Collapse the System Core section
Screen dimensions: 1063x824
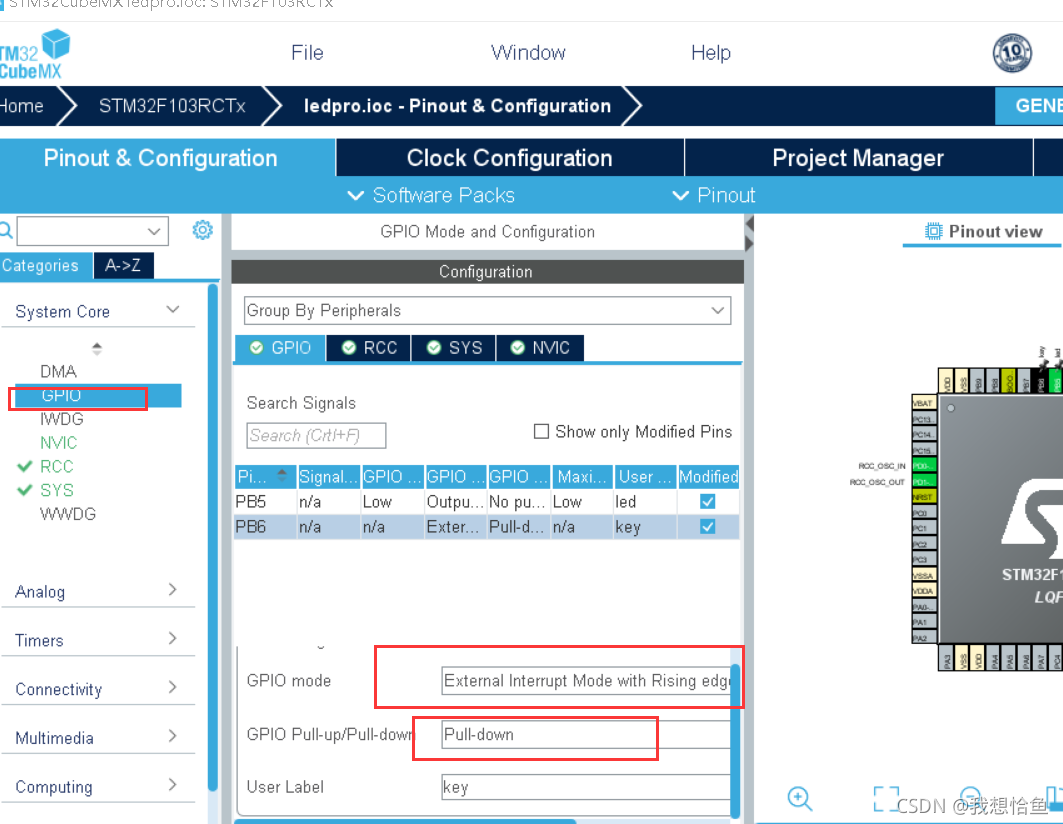click(173, 310)
